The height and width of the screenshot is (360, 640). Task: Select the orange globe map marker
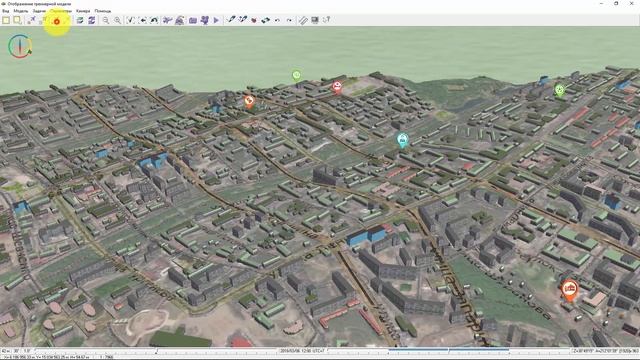click(249, 102)
